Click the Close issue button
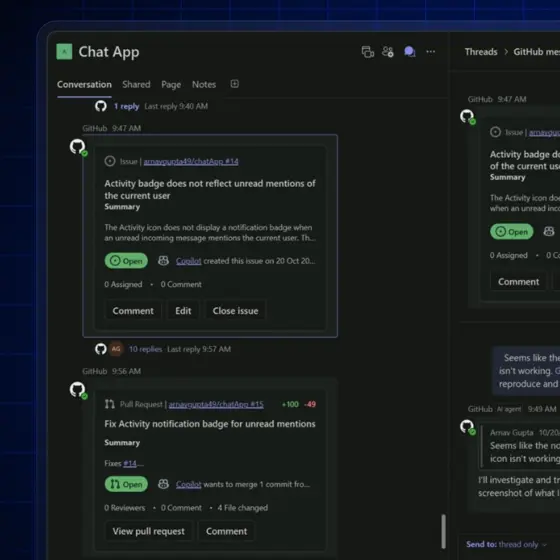This screenshot has width=560, height=560. click(x=235, y=311)
